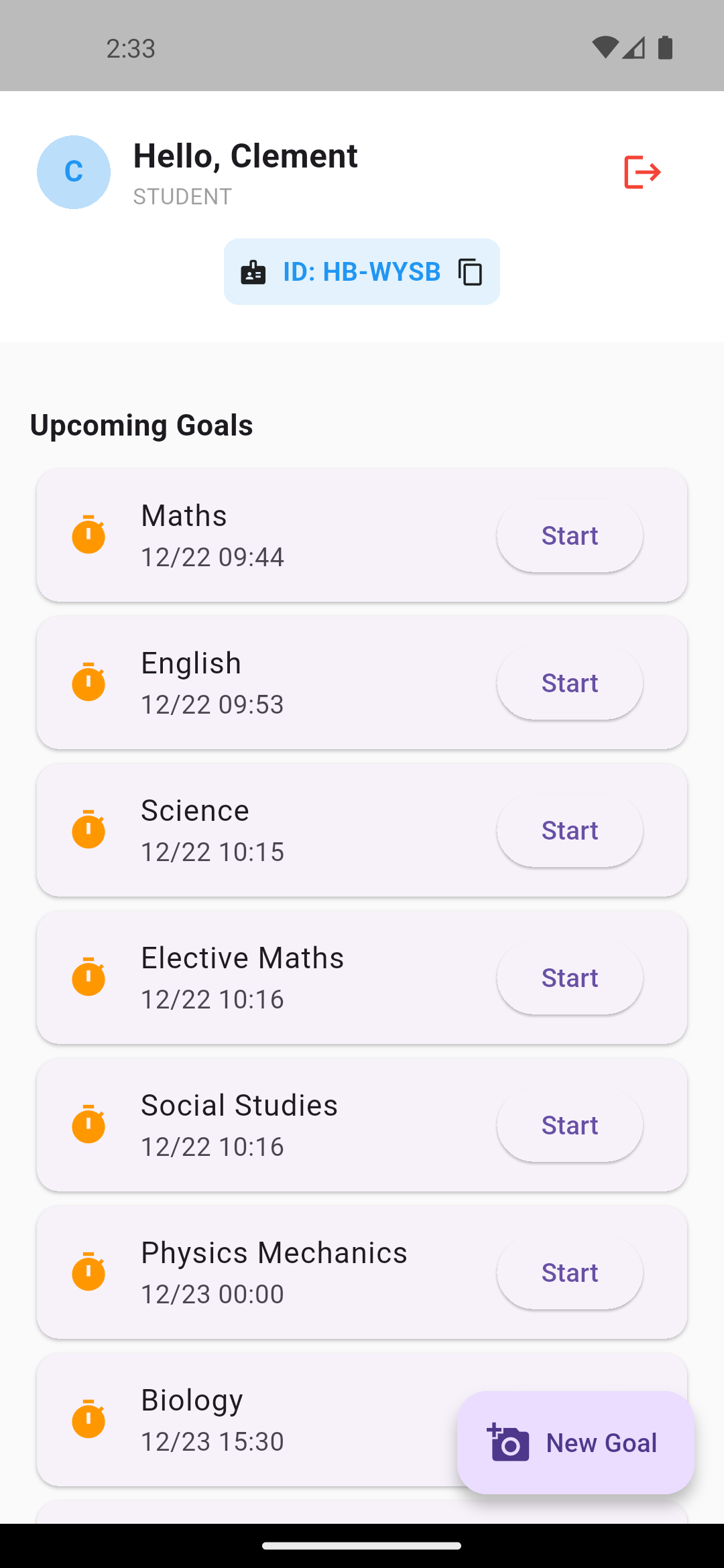
Task: Tap the battery icon in status bar
Action: [x=665, y=48]
